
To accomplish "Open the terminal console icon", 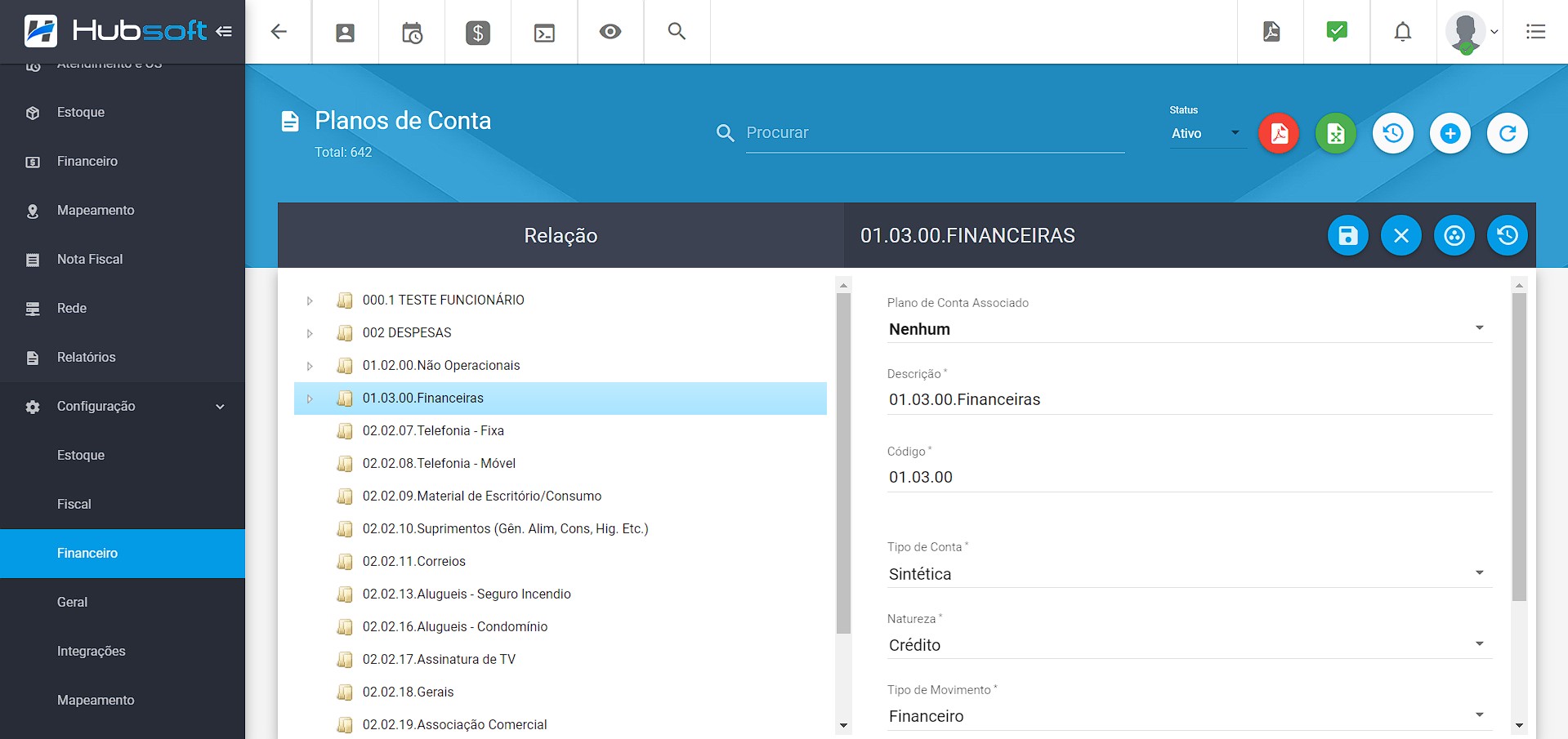I will point(544,33).
